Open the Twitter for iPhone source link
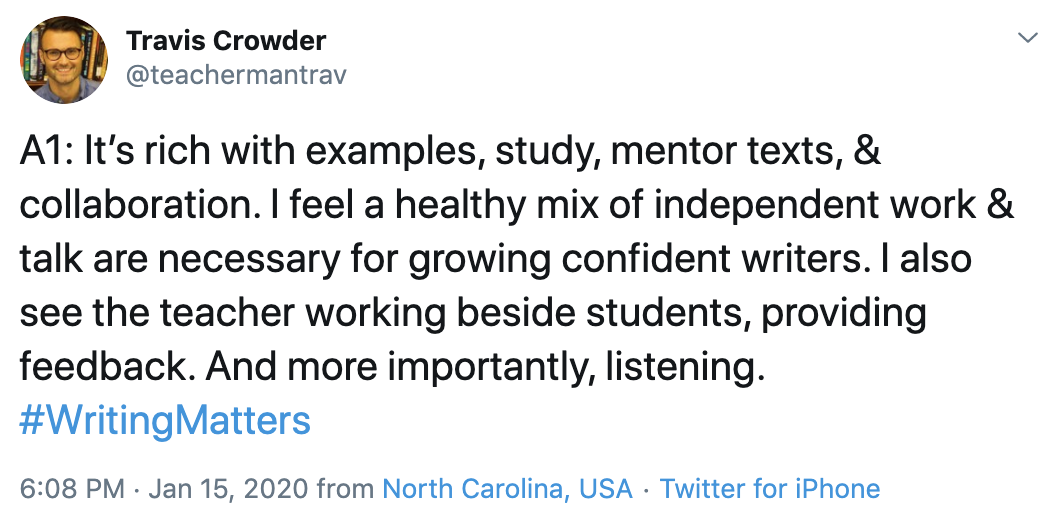The height and width of the screenshot is (524, 1062). (769, 488)
